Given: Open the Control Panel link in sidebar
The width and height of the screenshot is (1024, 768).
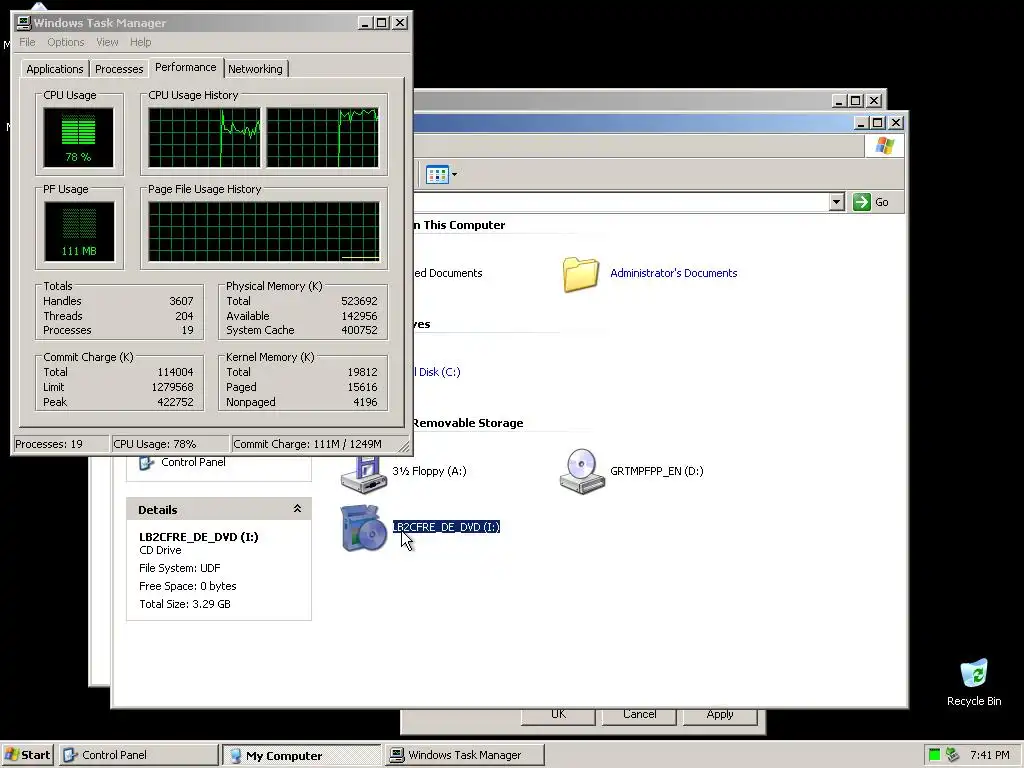Looking at the screenshot, I should [x=193, y=462].
